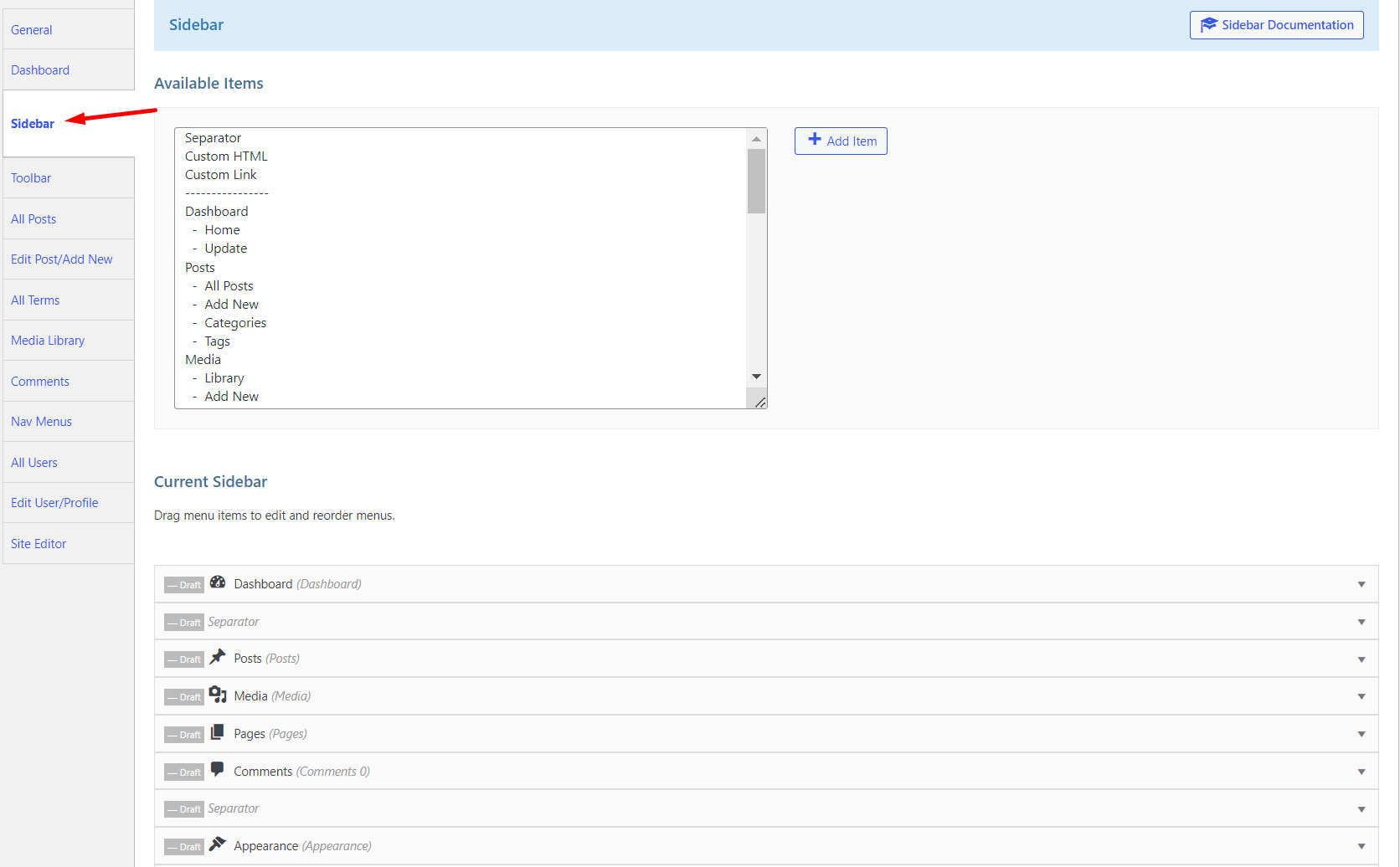Select Custom HTML in the Available Items list

click(226, 156)
